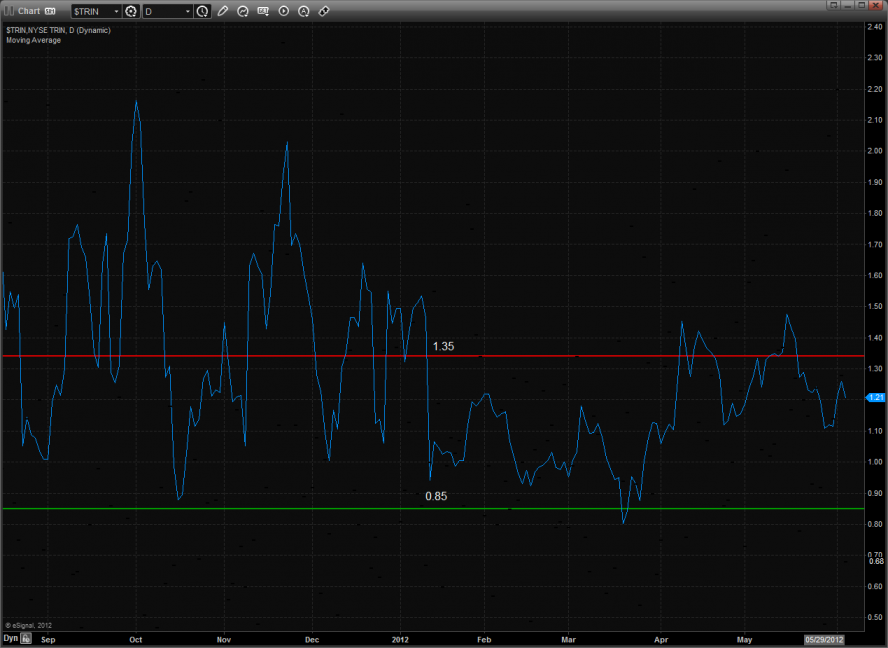Click the Moving Average study label

tap(33, 40)
